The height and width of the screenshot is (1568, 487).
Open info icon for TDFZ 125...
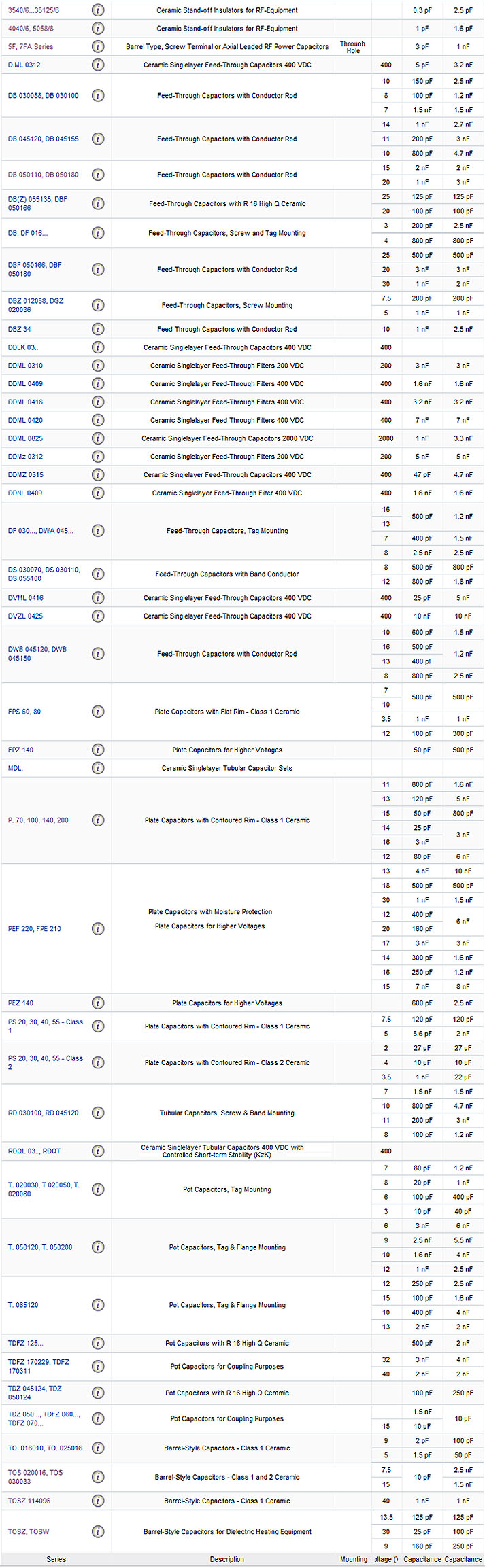98,1344
